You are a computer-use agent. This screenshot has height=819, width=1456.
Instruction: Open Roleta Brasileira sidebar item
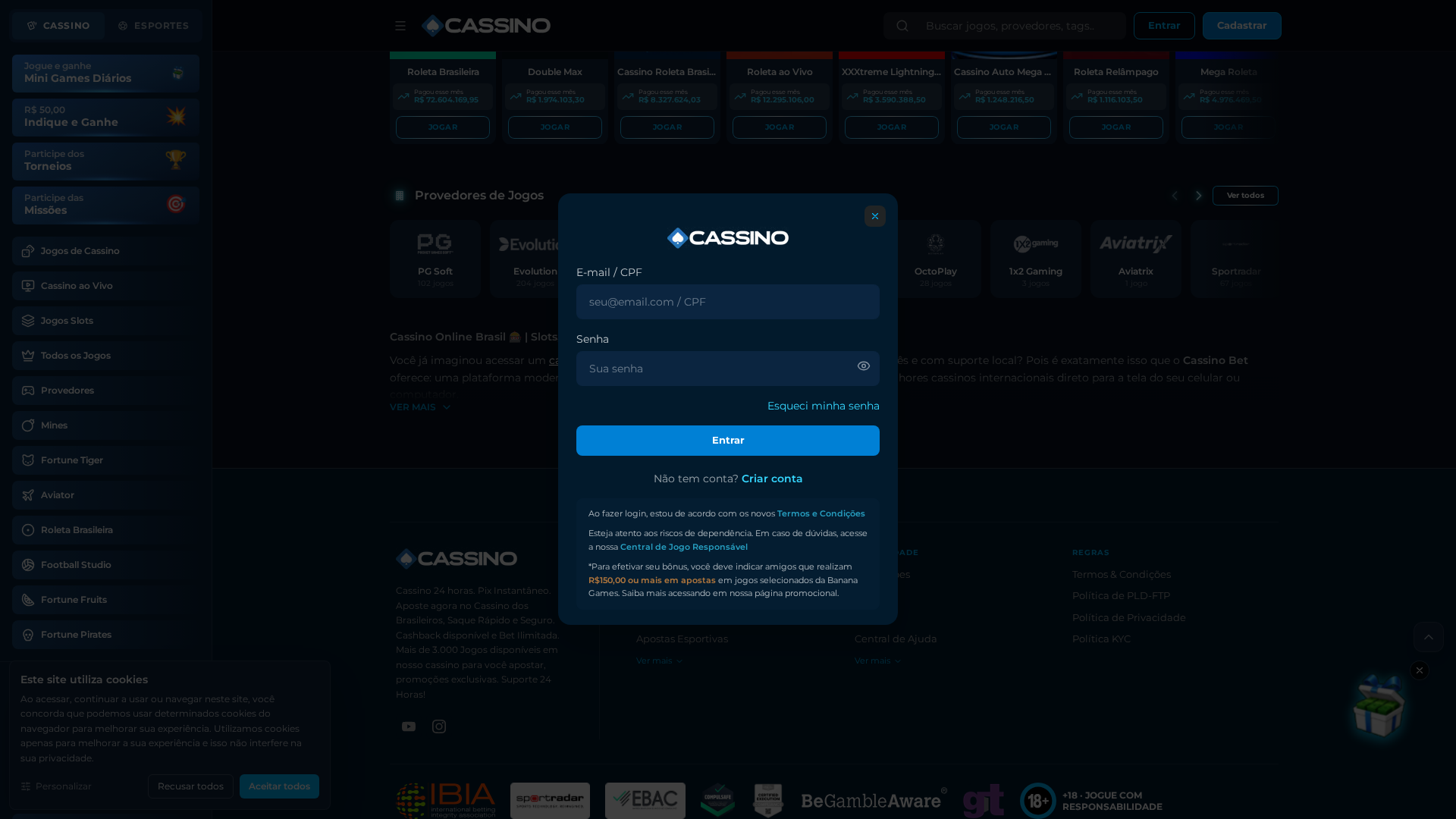(x=105, y=530)
